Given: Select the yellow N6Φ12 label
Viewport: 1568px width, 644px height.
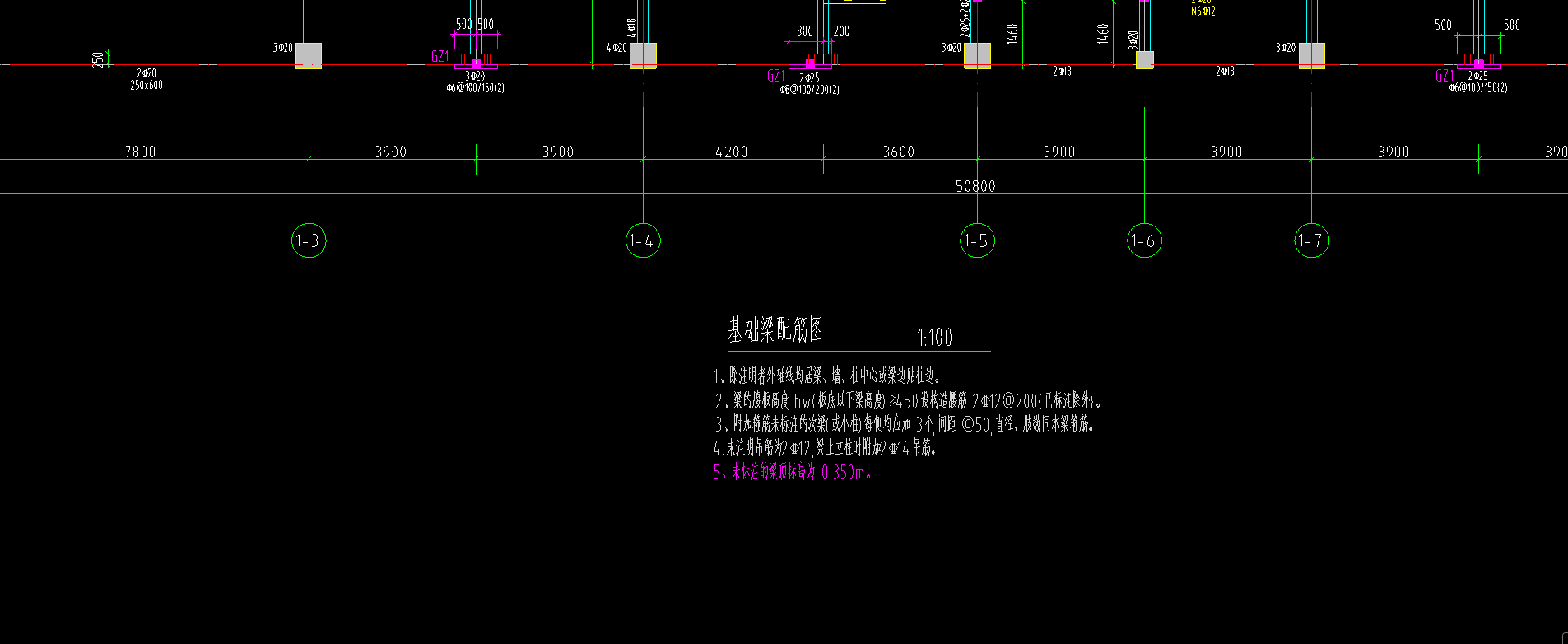Looking at the screenshot, I should coord(1203,12).
